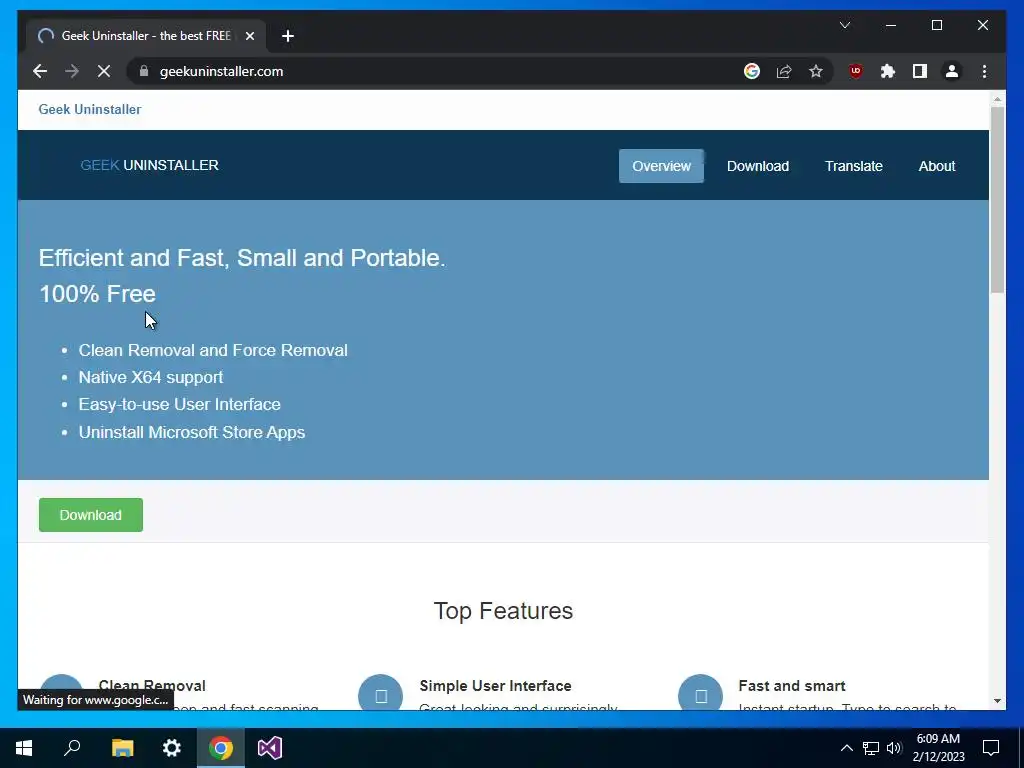Click the Fast and smart feature icon
Image resolution: width=1024 pixels, height=768 pixels.
pyautogui.click(x=700, y=695)
